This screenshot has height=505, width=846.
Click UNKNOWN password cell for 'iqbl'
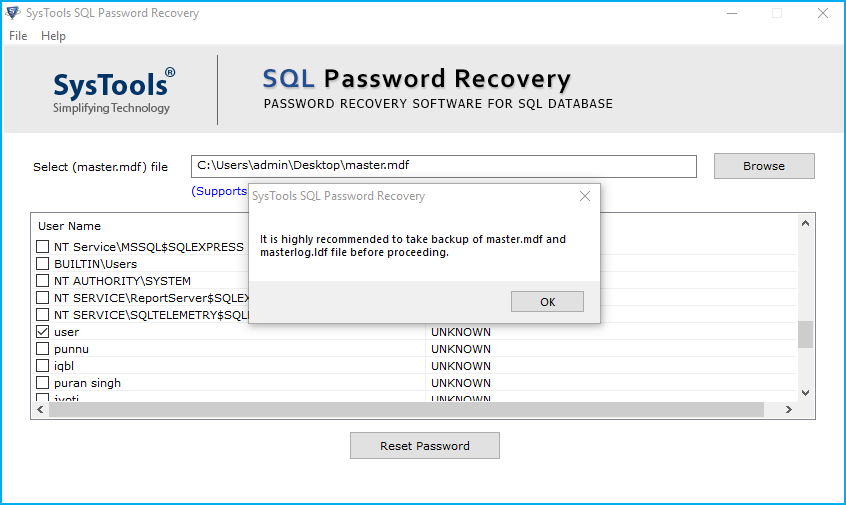click(461, 366)
